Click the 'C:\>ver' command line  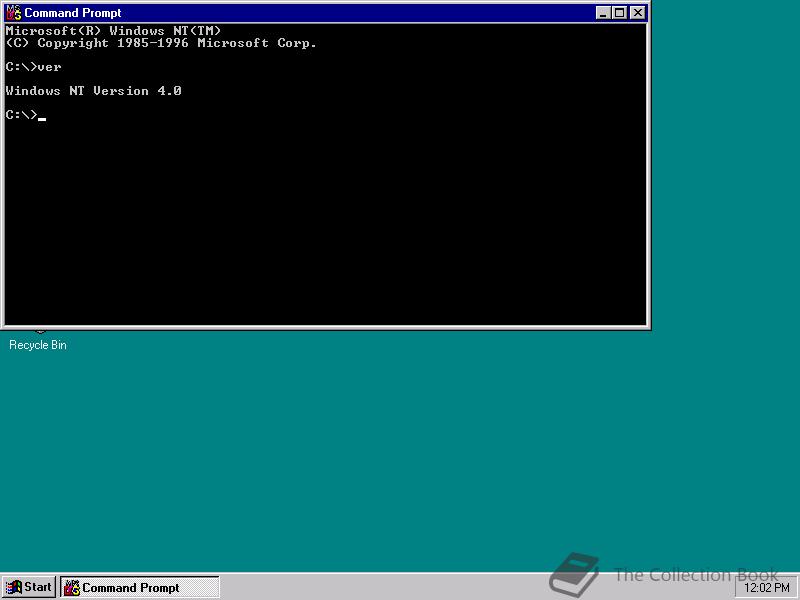coord(34,67)
